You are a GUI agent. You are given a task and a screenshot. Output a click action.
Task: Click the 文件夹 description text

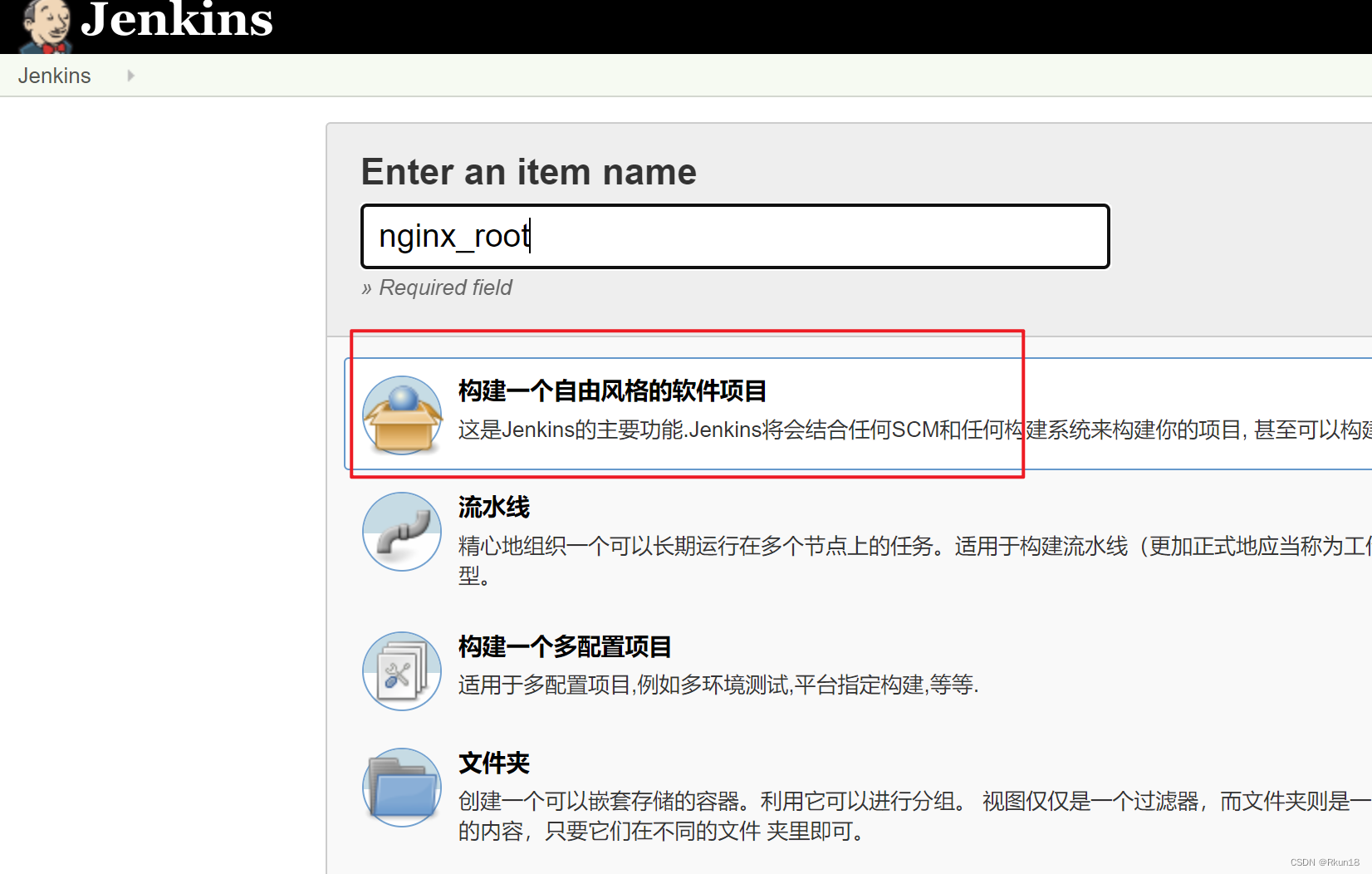point(914,816)
